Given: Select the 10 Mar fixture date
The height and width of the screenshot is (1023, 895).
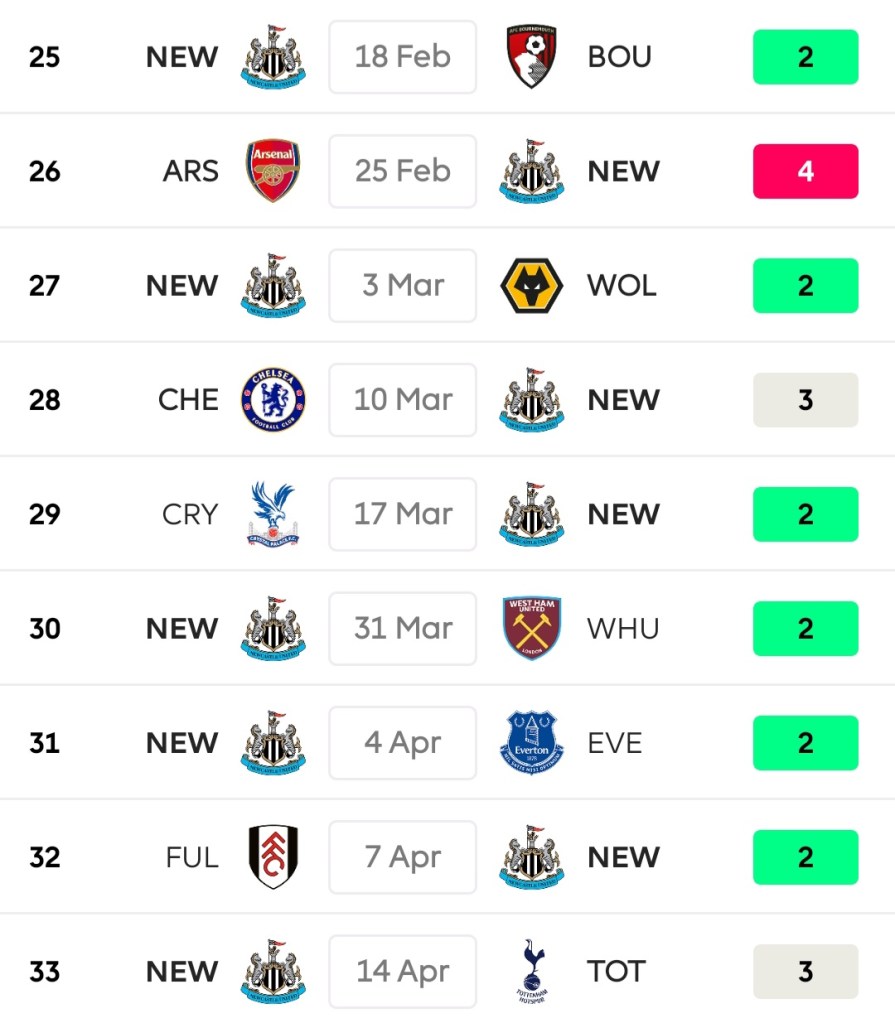Looking at the screenshot, I should 403,400.
